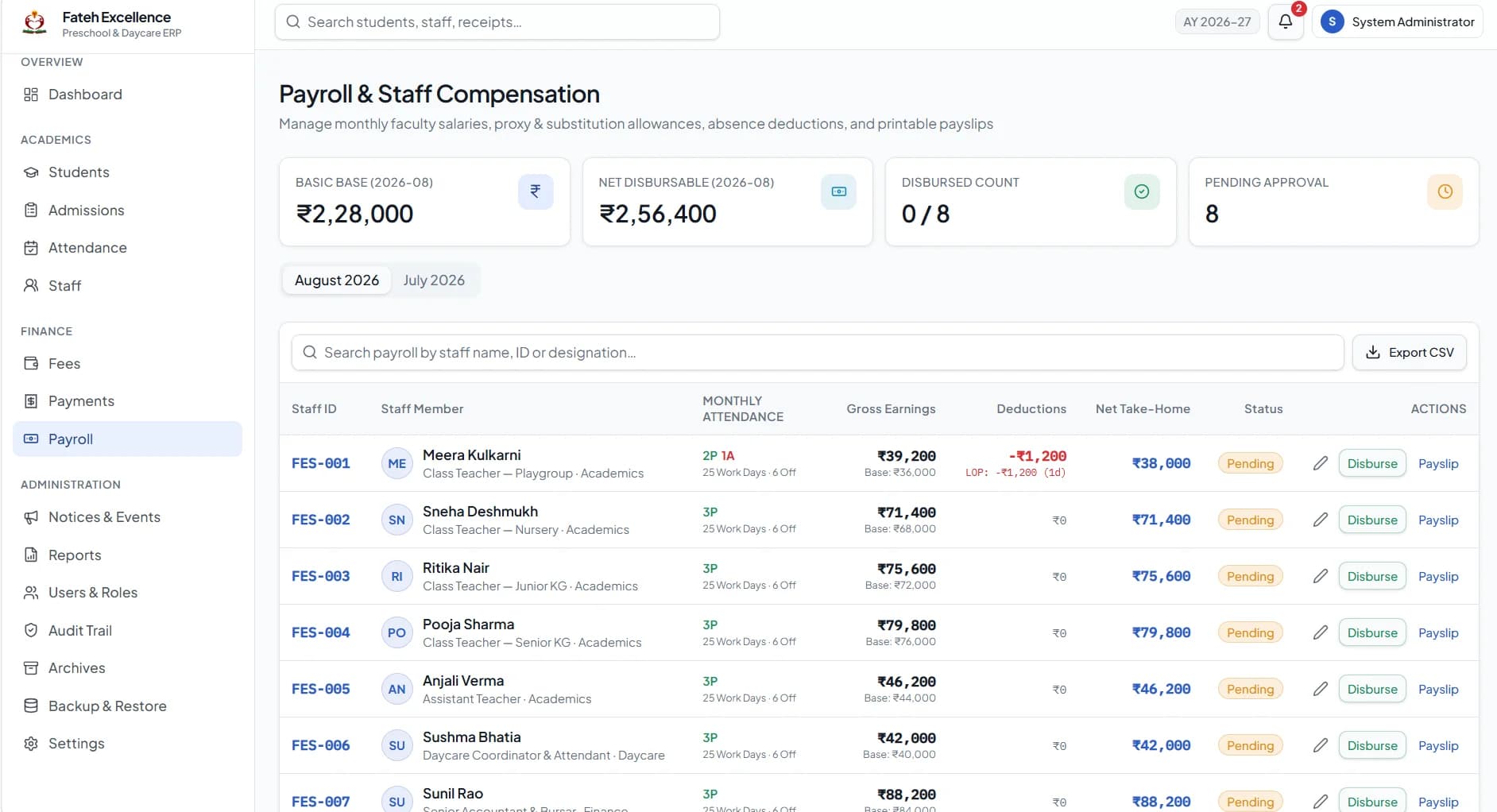This screenshot has height=812, width=1497.
Task: Edit payroll for Ritika Nair pencil icon
Action: tap(1320, 576)
